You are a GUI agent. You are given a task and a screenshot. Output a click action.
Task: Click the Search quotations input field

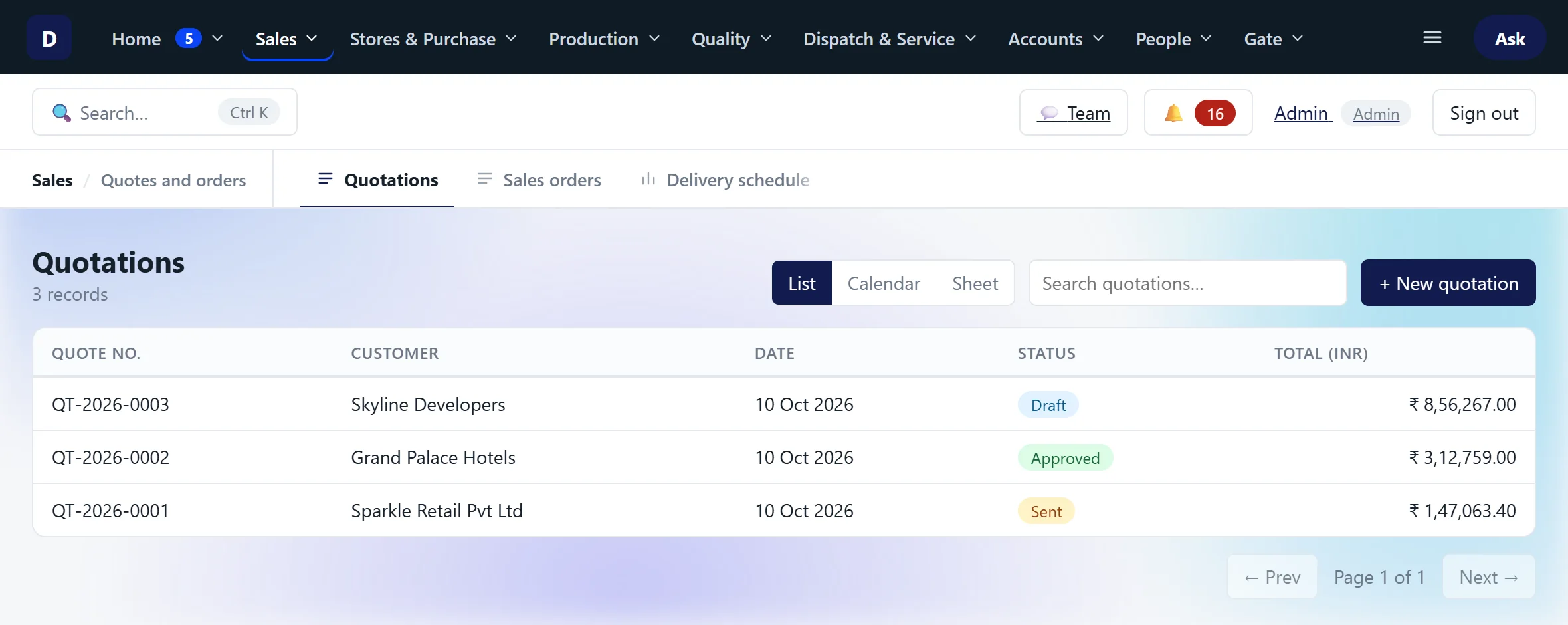point(1187,283)
